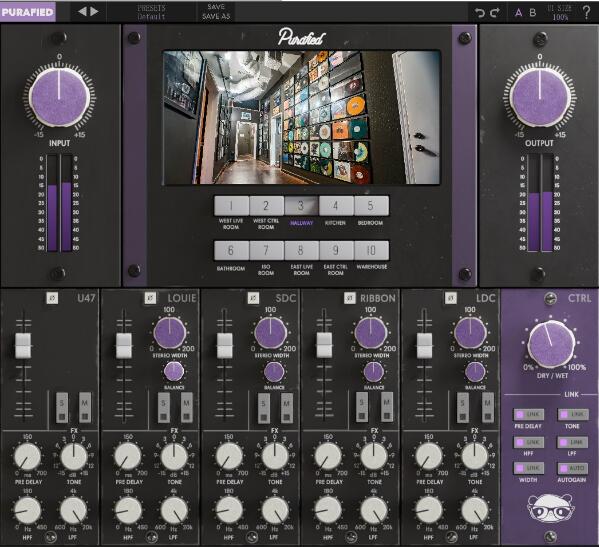Mute the LDC channel
The image size is (599, 547).
(x=487, y=407)
